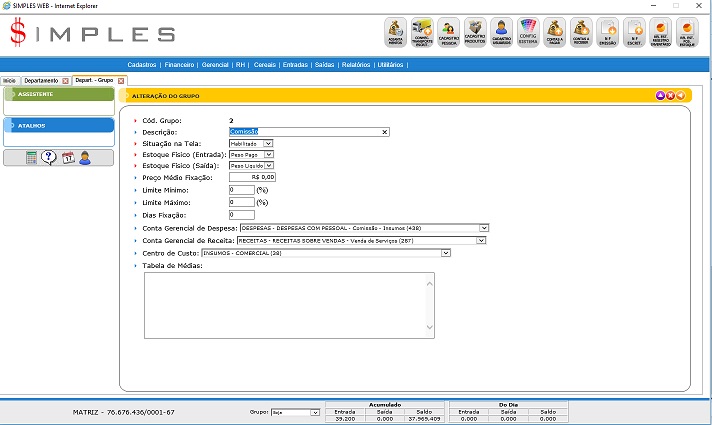Click the calculator shortcut icon

pos(32,158)
